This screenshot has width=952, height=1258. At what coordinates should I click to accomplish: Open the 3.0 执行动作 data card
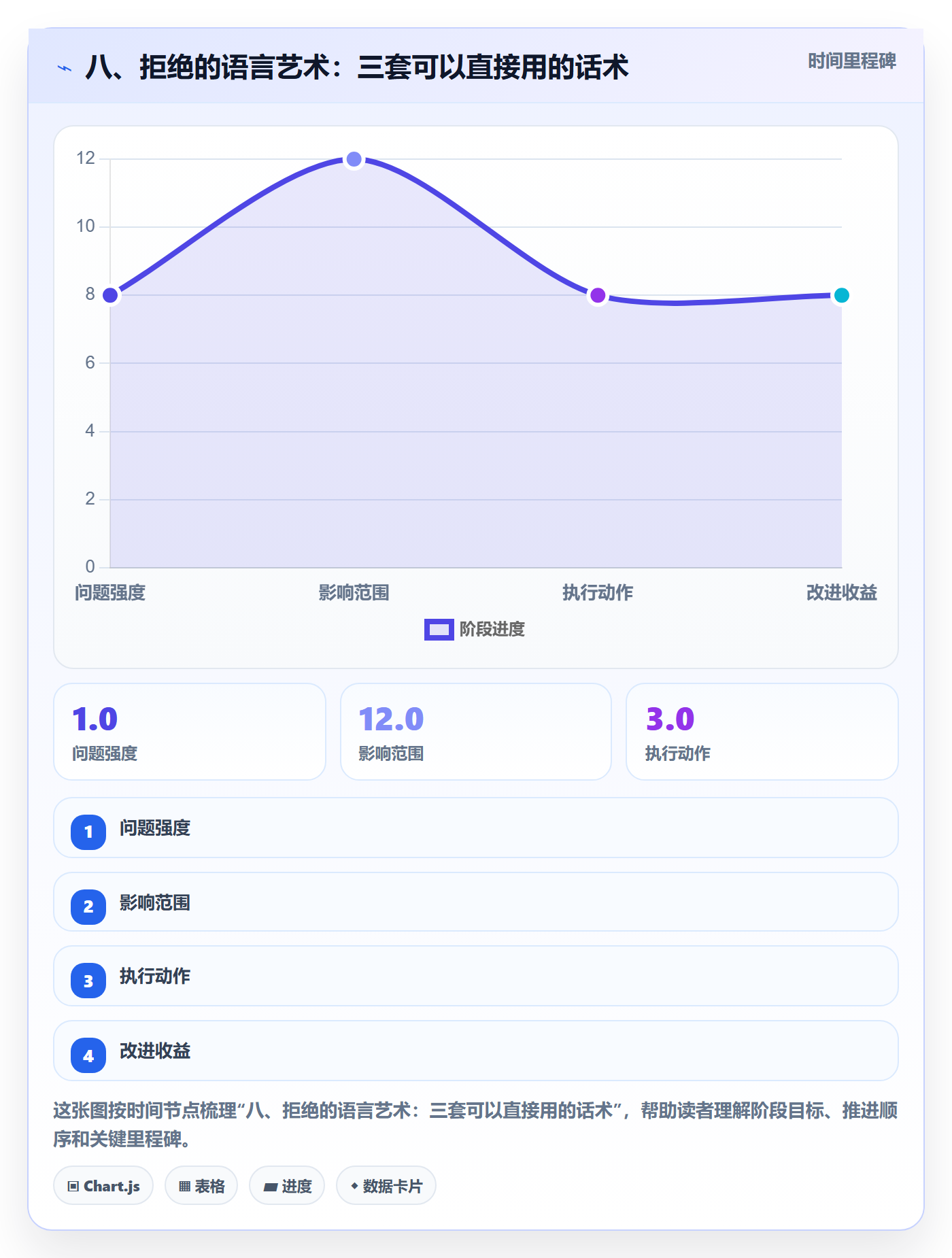tap(762, 732)
